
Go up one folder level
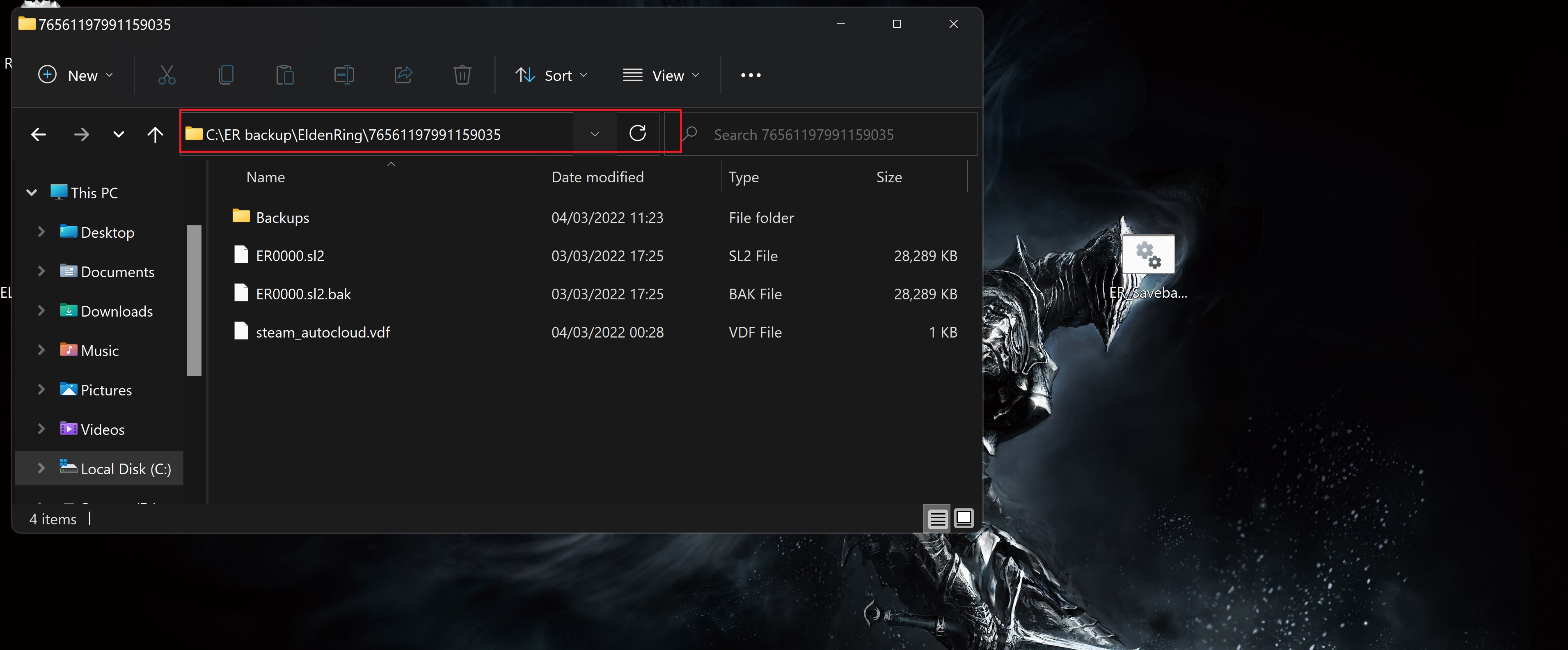point(155,135)
